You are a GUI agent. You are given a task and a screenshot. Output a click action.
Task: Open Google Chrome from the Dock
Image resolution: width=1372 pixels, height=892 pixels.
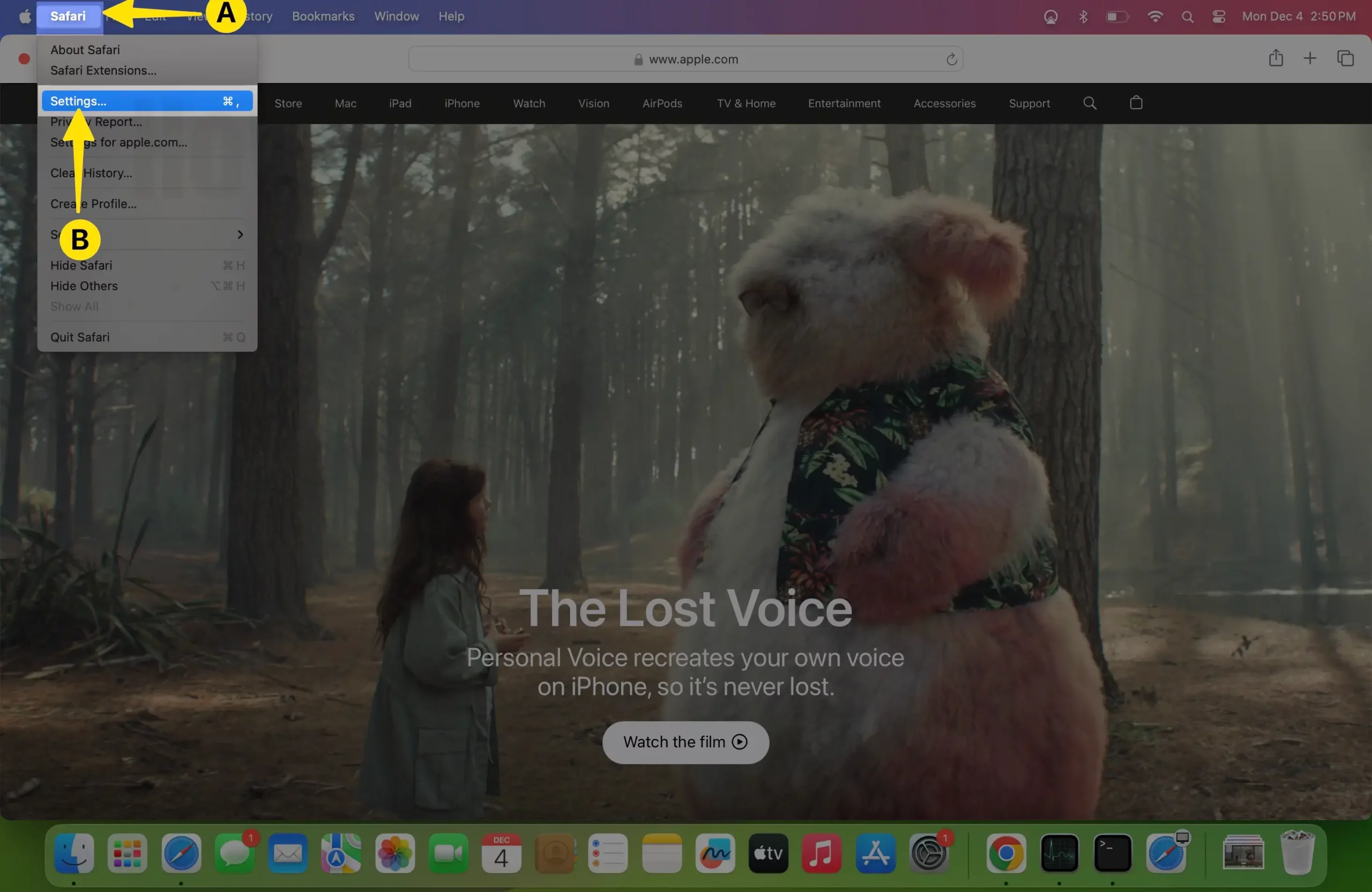(x=1006, y=853)
